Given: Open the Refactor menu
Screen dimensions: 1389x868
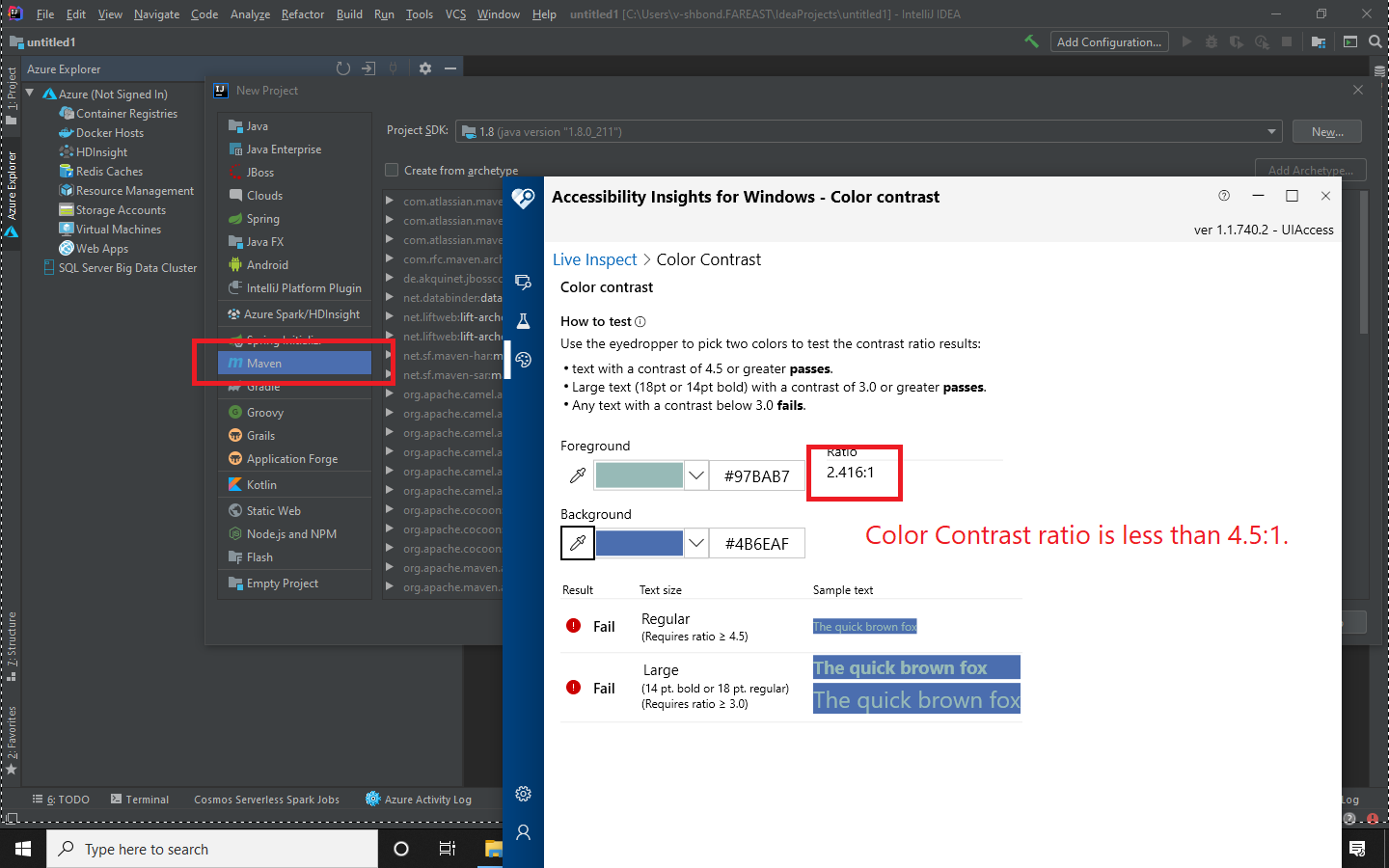Looking at the screenshot, I should click(302, 14).
